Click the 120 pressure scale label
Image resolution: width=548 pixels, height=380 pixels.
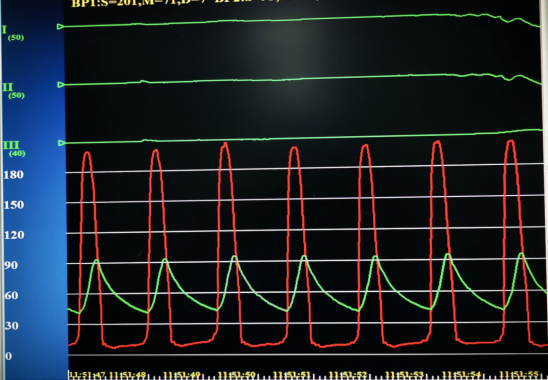[14, 235]
